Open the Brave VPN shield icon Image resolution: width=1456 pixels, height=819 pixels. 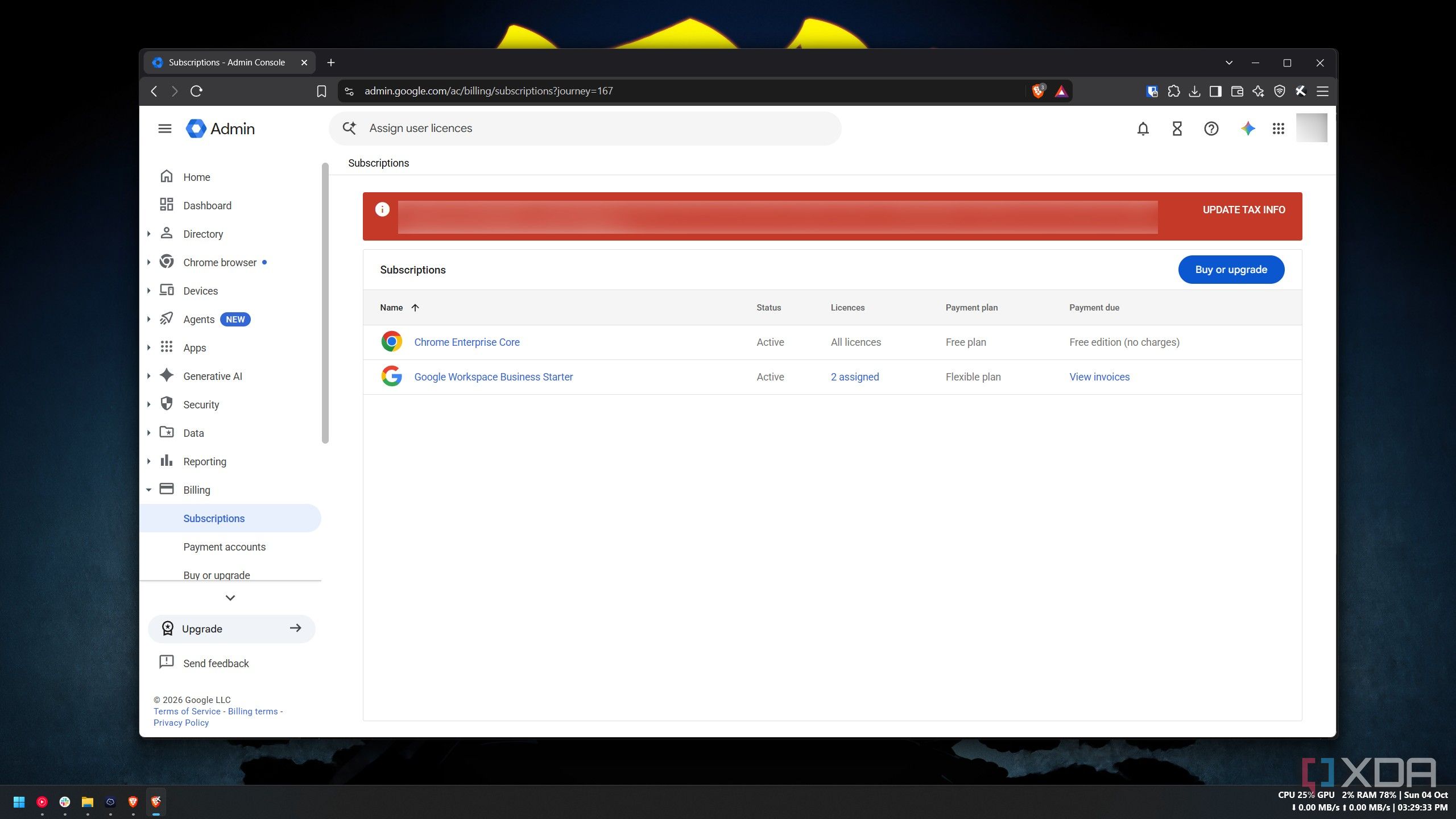pos(1280,91)
